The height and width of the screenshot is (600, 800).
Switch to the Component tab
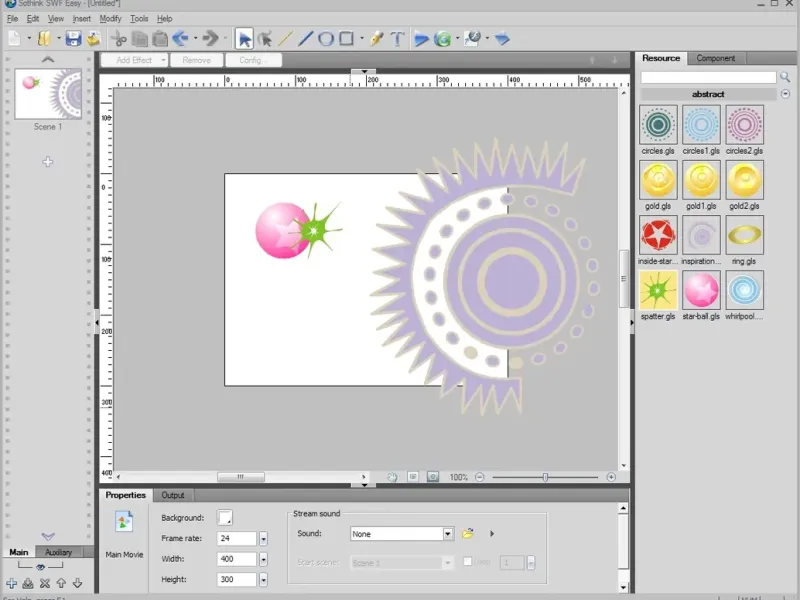(716, 59)
